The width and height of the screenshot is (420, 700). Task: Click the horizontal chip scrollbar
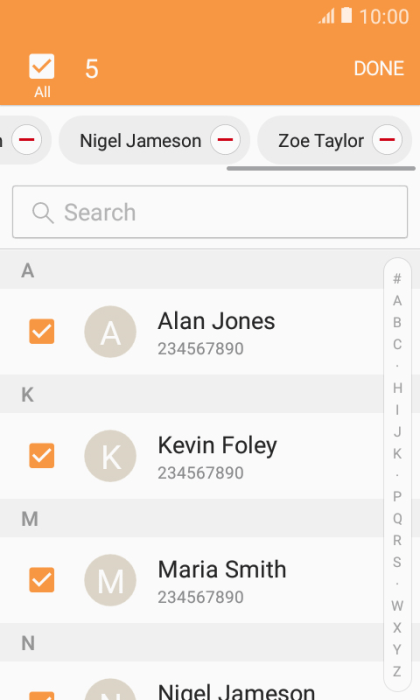(x=321, y=169)
